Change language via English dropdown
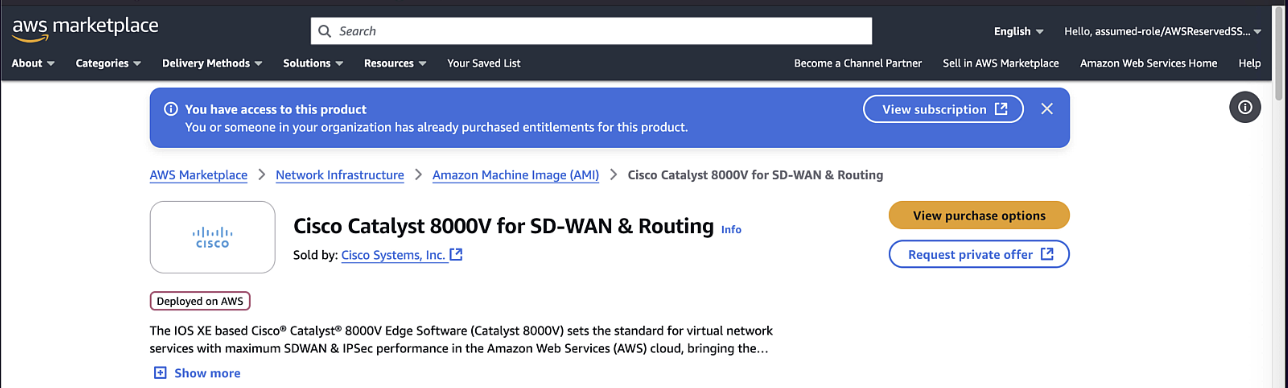Viewport: 1288px width, 388px height. coord(1019,31)
